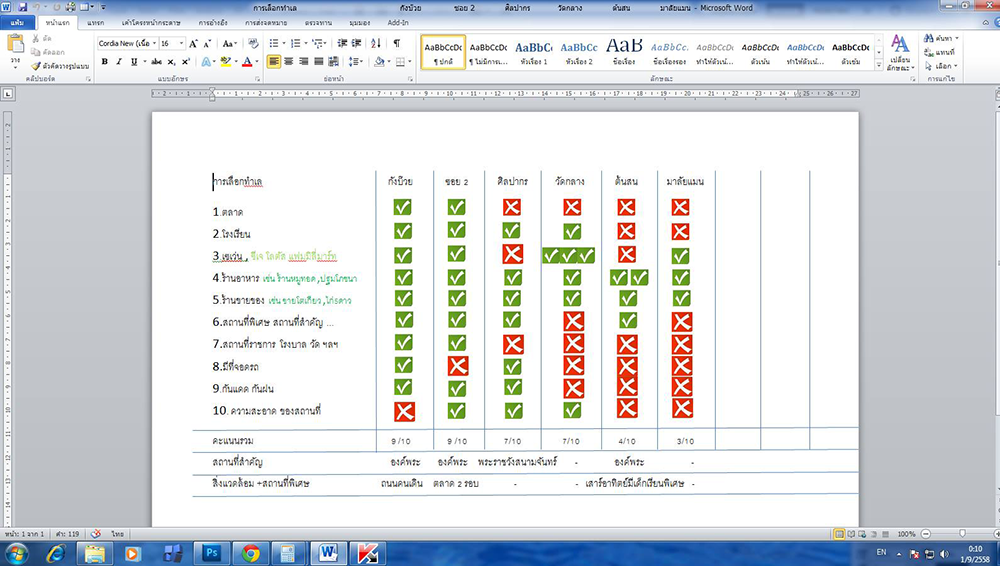Viewport: 1000px width, 566px height.
Task: Click the Format Painter brush icon
Action: 37,66
